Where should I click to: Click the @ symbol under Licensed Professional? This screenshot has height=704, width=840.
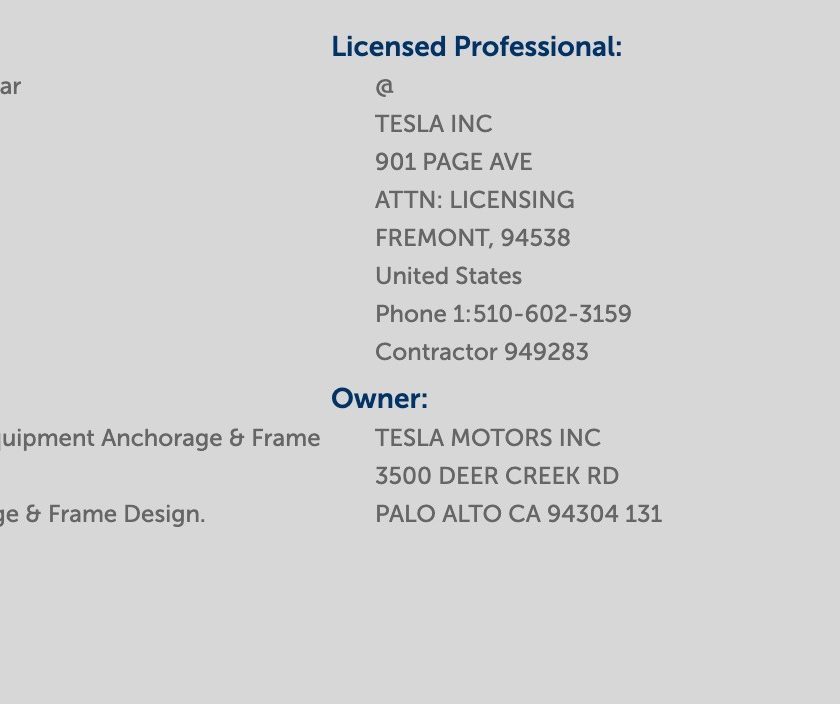point(385,86)
